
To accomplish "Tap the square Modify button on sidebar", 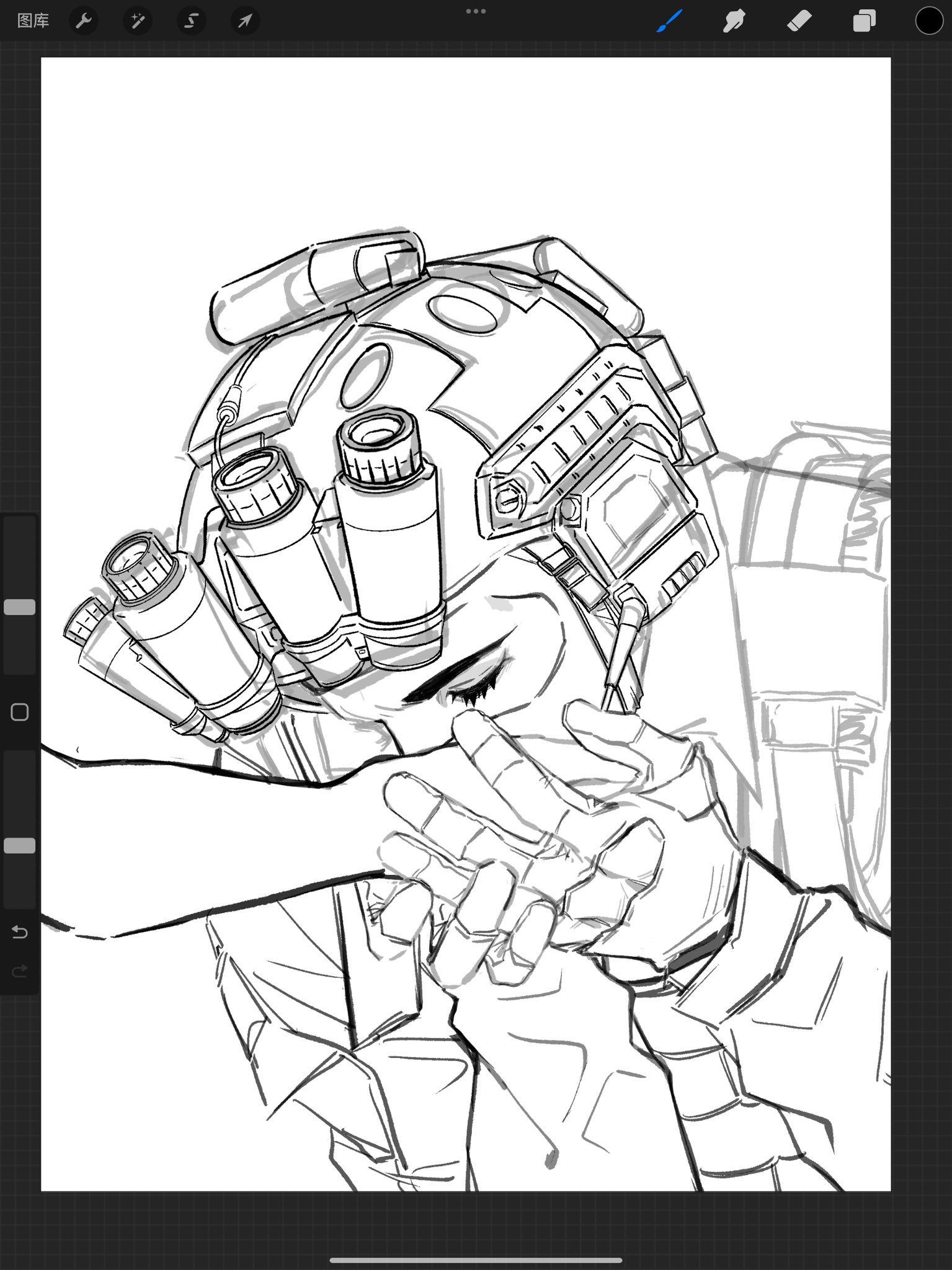I will pos(20,713).
